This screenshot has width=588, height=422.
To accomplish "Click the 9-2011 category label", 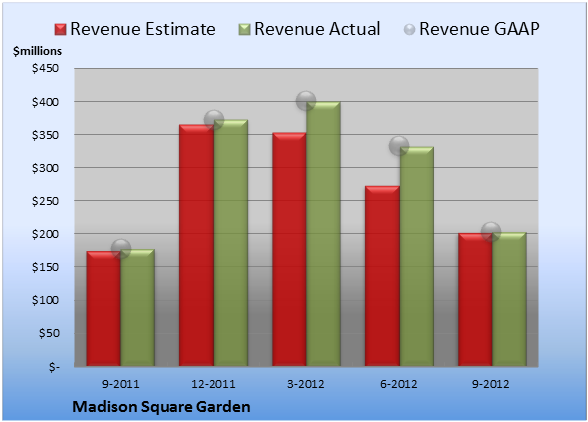I will point(121,384).
